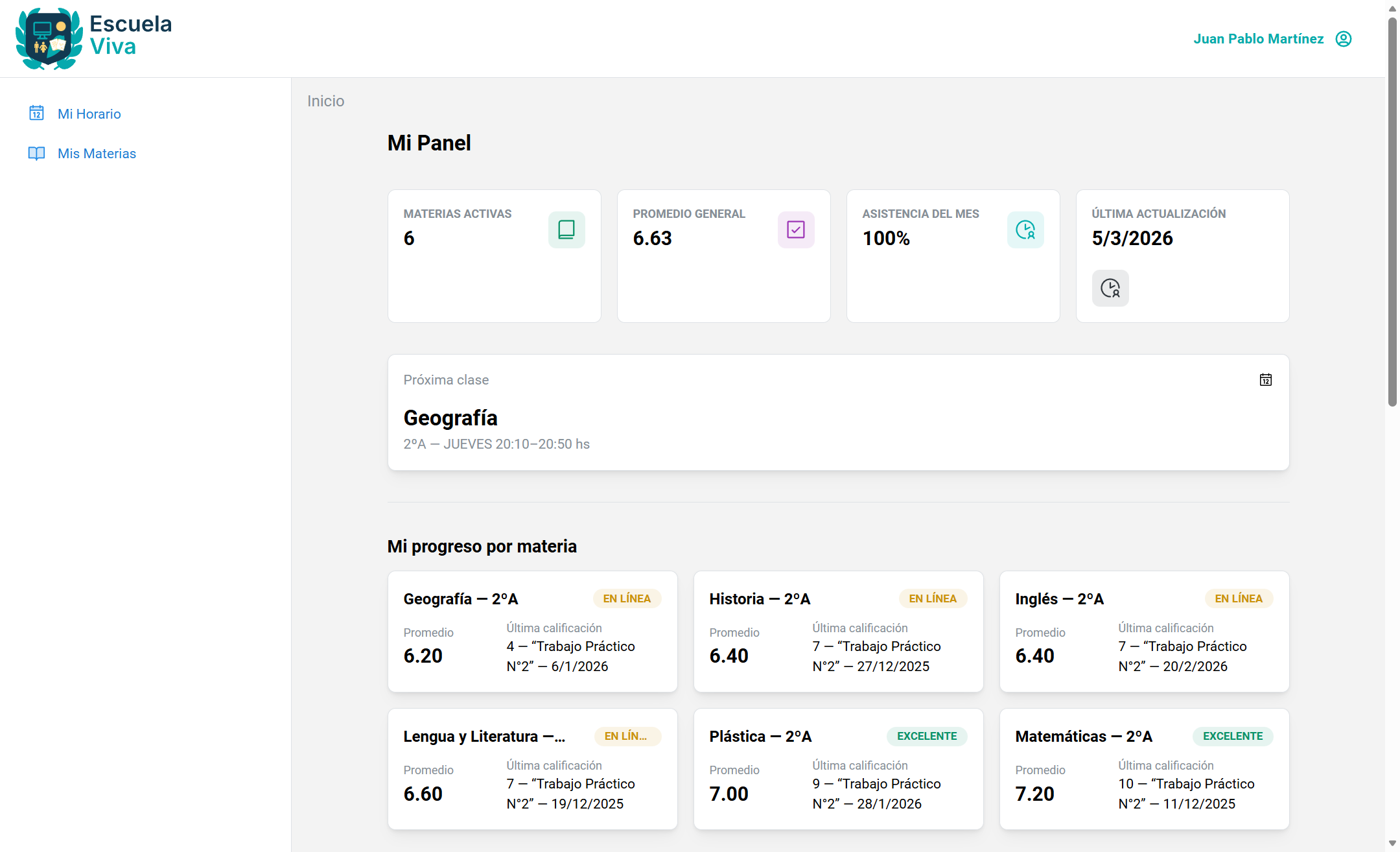Click the EXCELENTE badge on Matemáticas card
1400x852 pixels.
[x=1232, y=736]
